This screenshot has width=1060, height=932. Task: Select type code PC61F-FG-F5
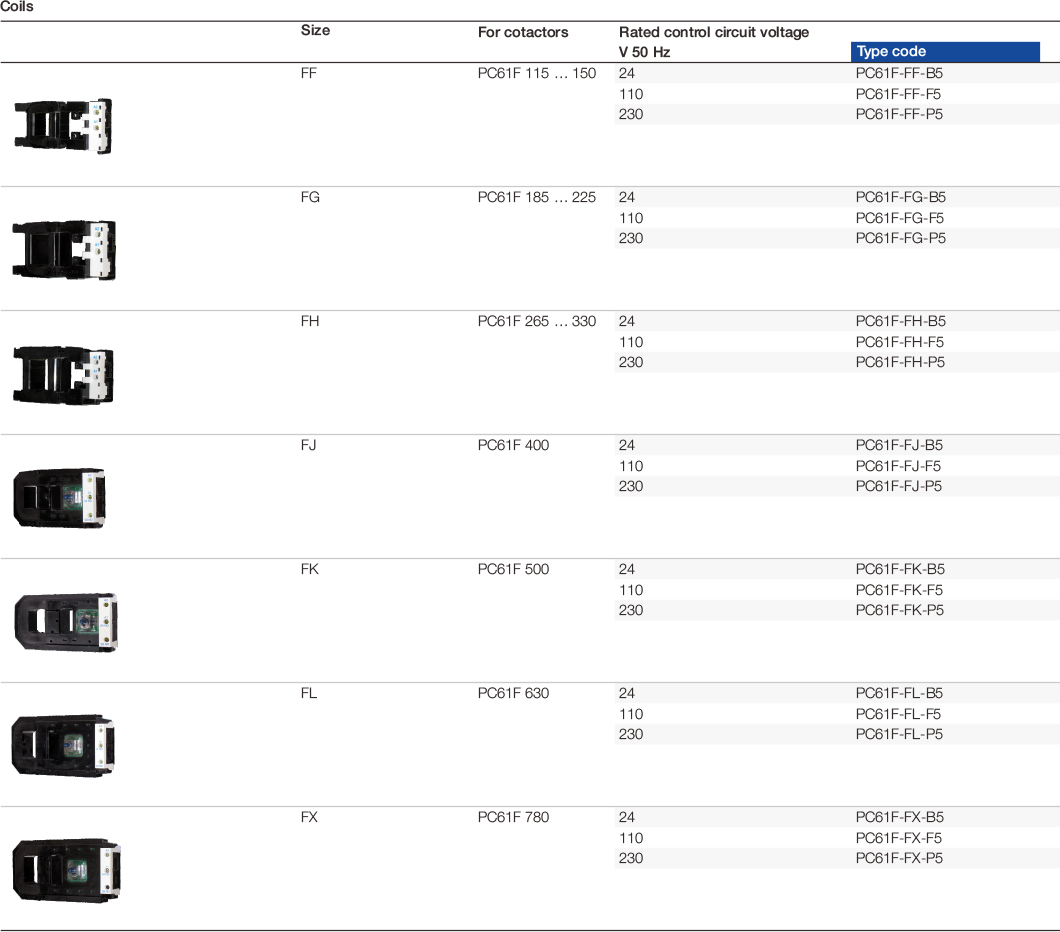coord(900,218)
